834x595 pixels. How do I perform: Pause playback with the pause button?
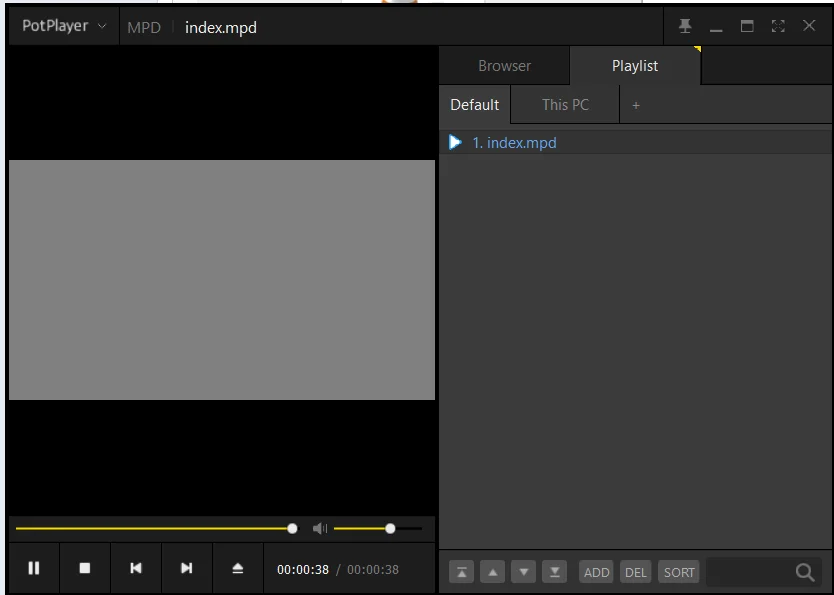34,568
